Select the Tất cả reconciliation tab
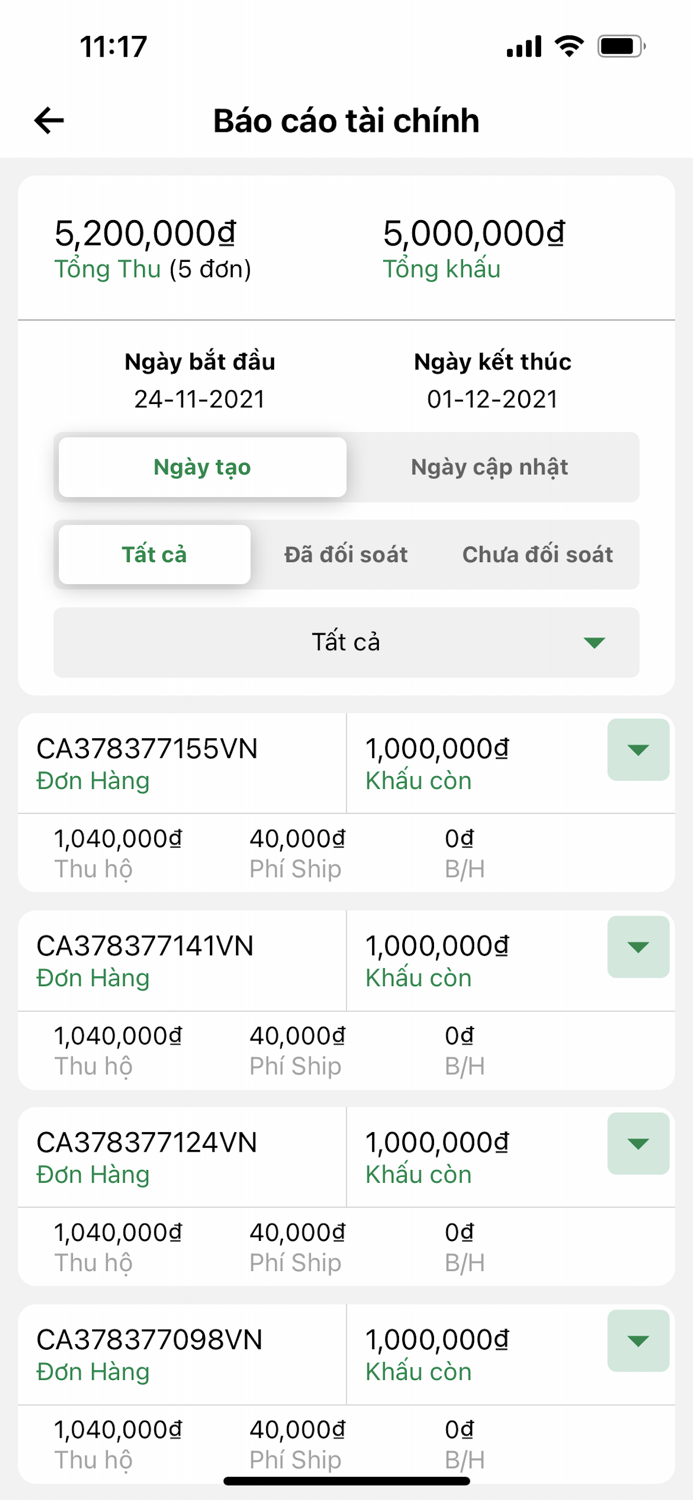The image size is (693, 1500). click(154, 554)
